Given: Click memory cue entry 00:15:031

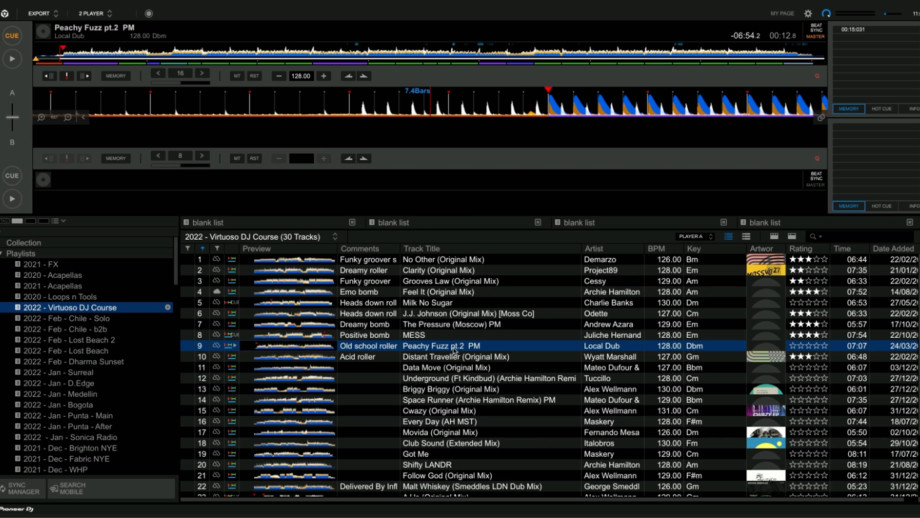Looking at the screenshot, I should coord(853,29).
